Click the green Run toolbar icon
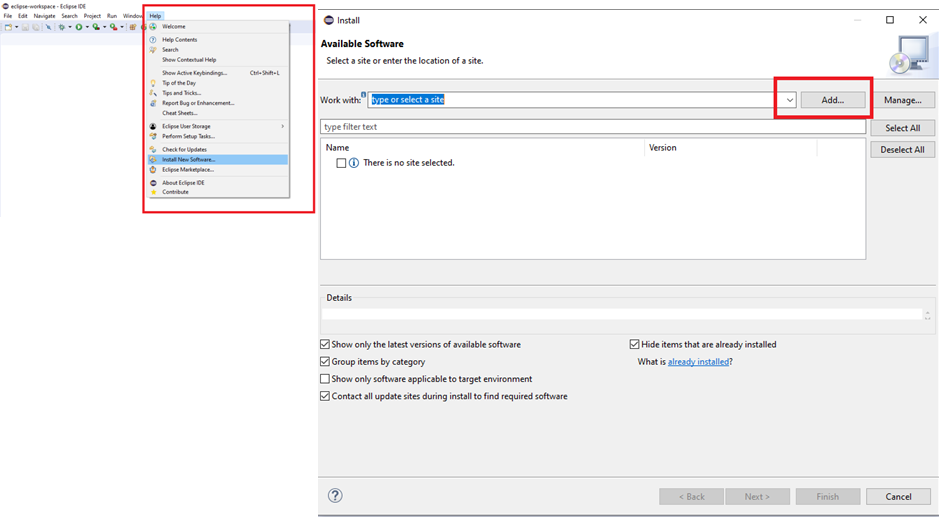Image resolution: width=952 pixels, height=524 pixels. (79, 27)
